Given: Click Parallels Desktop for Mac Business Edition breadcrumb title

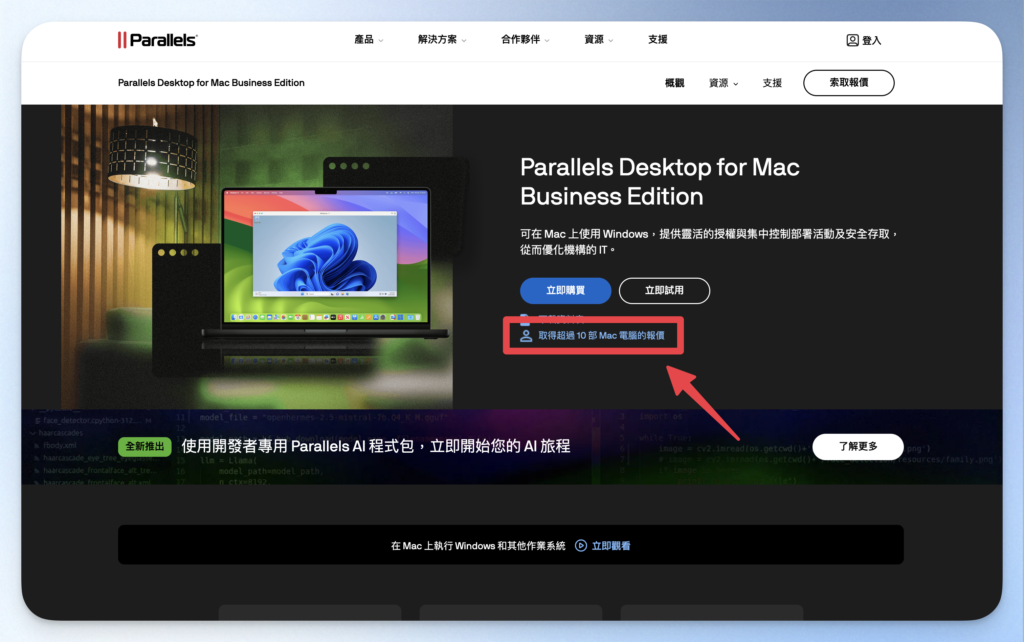Looking at the screenshot, I should click(x=211, y=83).
